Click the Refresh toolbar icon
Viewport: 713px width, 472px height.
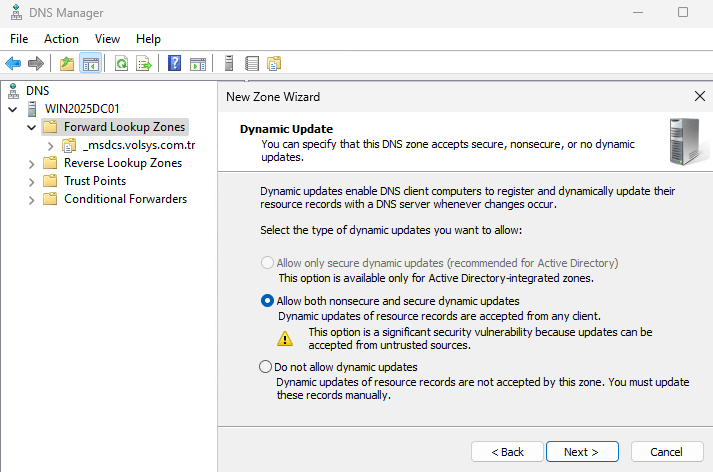click(x=121, y=63)
